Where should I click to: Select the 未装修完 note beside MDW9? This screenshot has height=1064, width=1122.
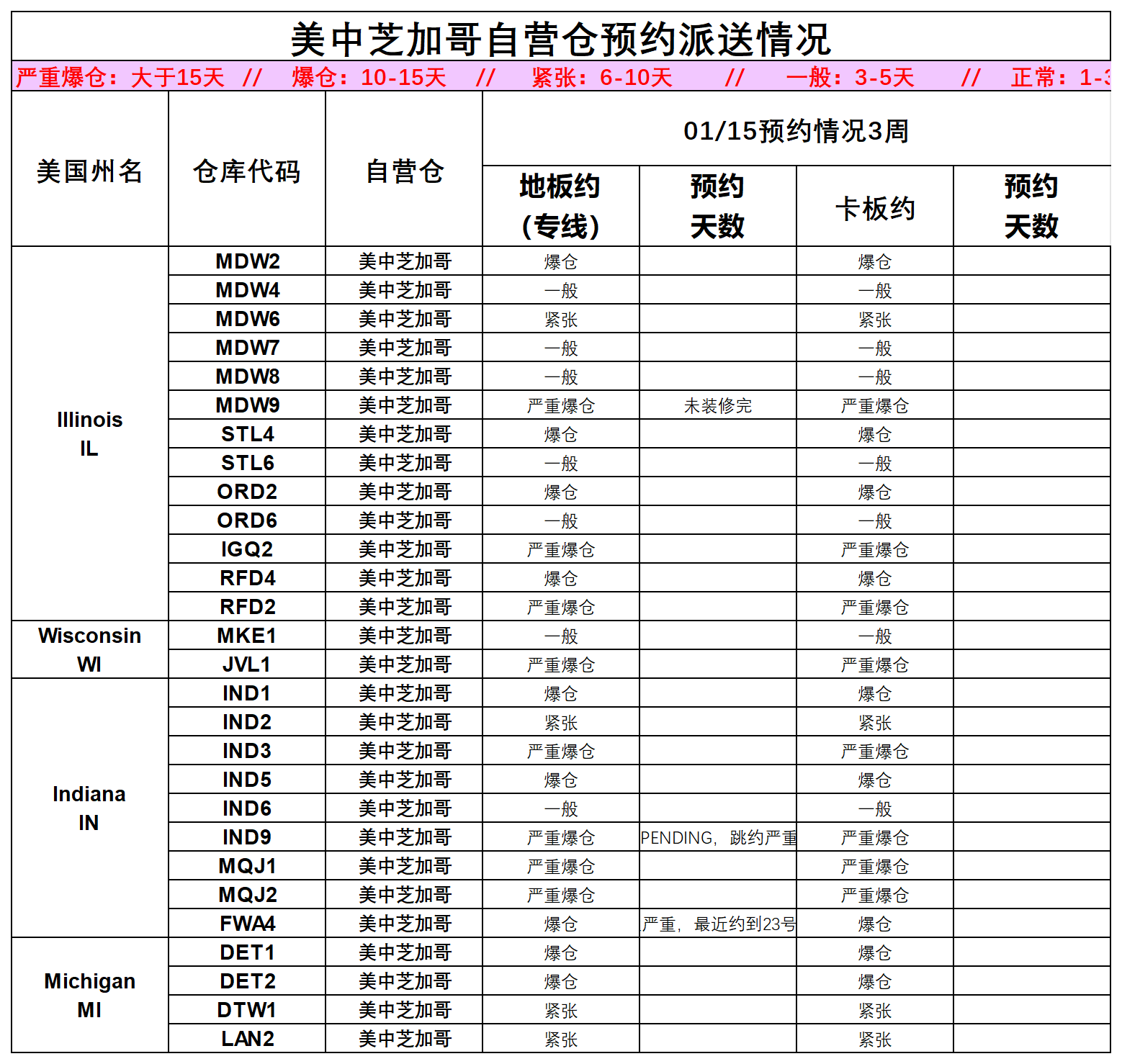tap(717, 405)
